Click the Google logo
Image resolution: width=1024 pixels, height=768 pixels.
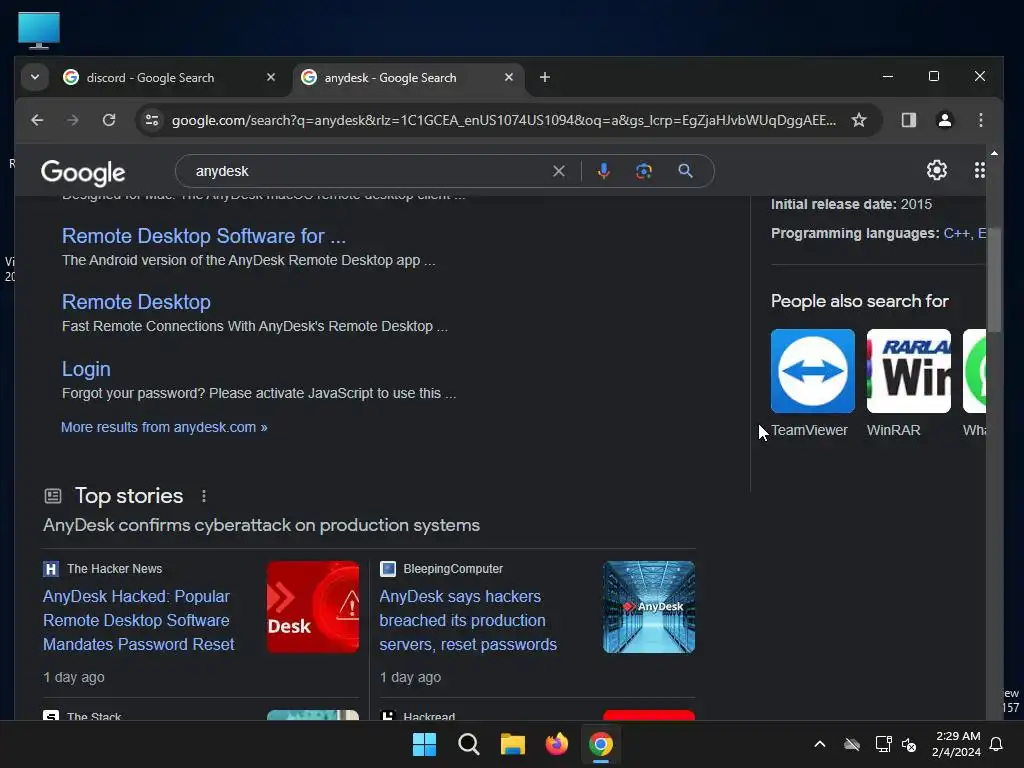[x=83, y=172]
